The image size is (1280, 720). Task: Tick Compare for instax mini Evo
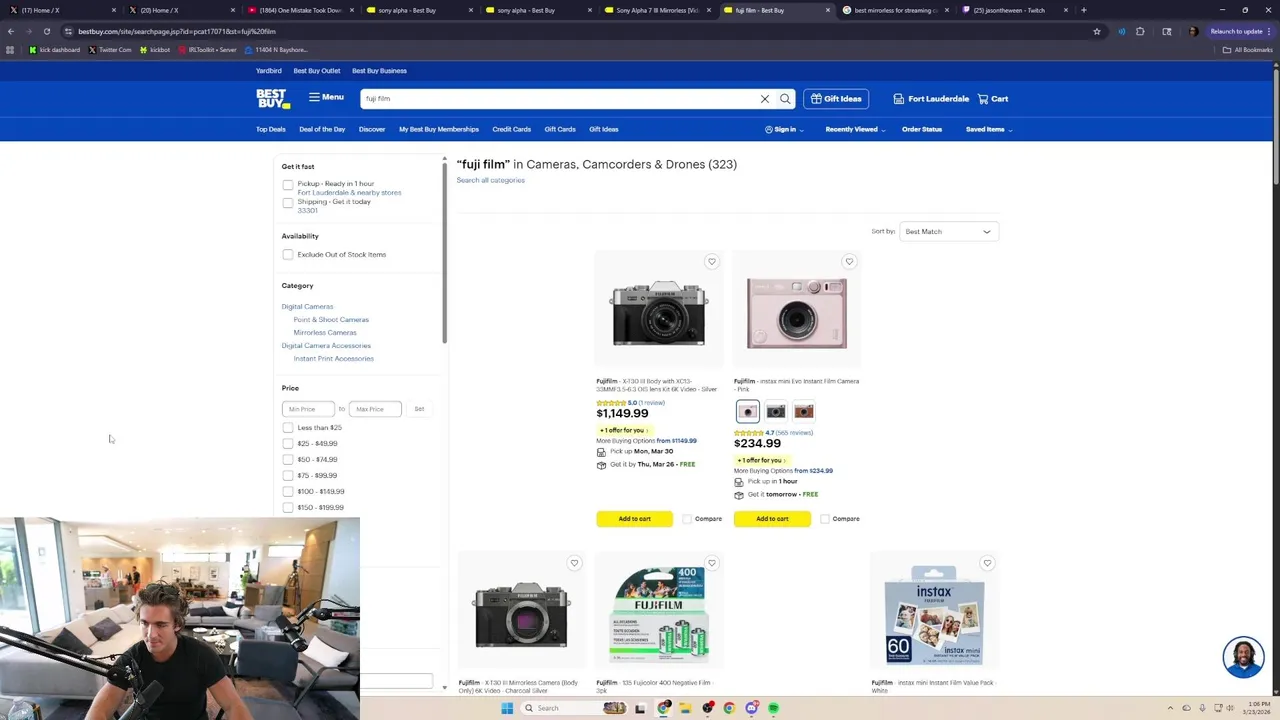825,519
